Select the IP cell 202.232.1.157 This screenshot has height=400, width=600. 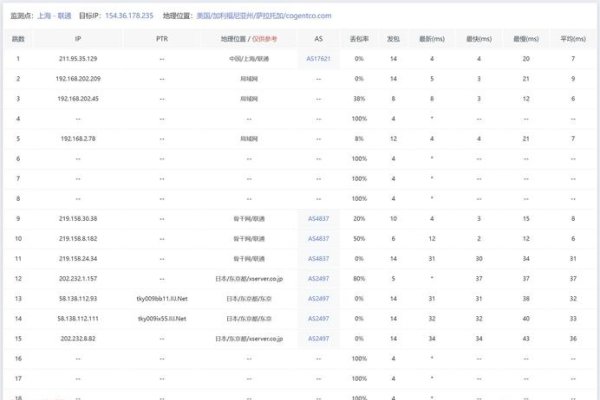78,279
